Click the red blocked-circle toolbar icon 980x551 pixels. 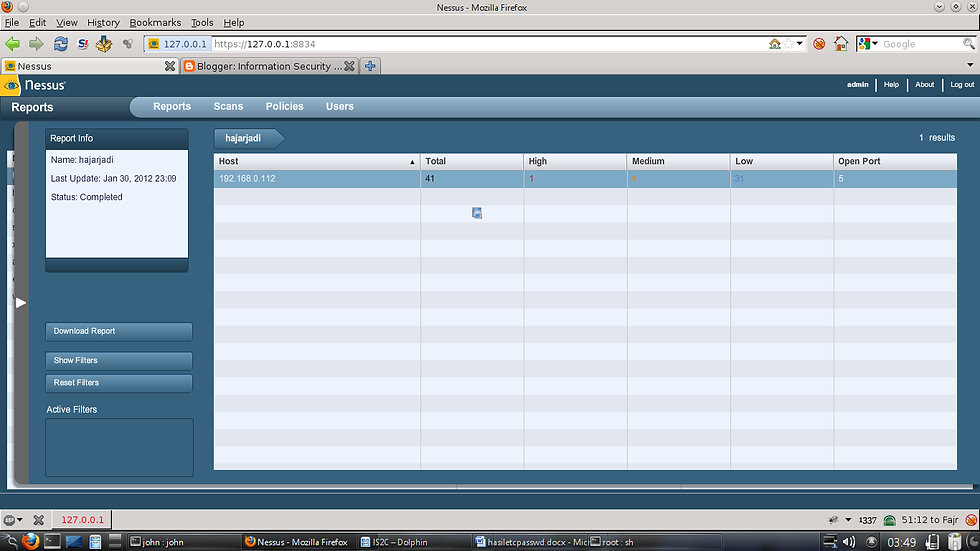tap(819, 44)
